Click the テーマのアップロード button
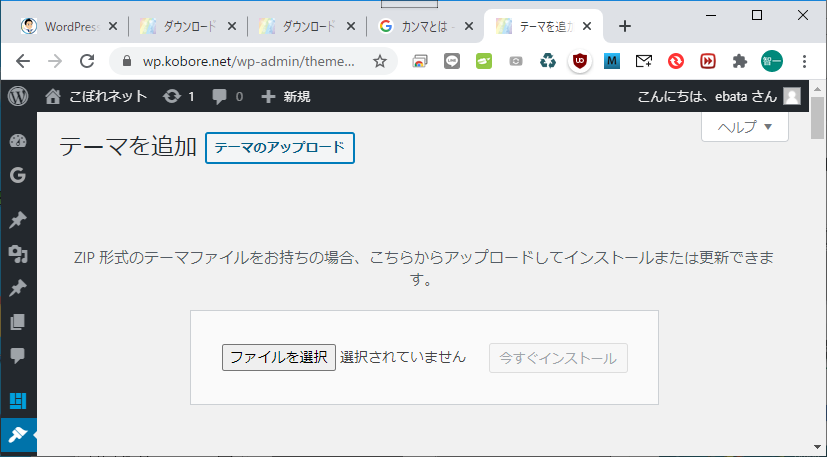 280,148
